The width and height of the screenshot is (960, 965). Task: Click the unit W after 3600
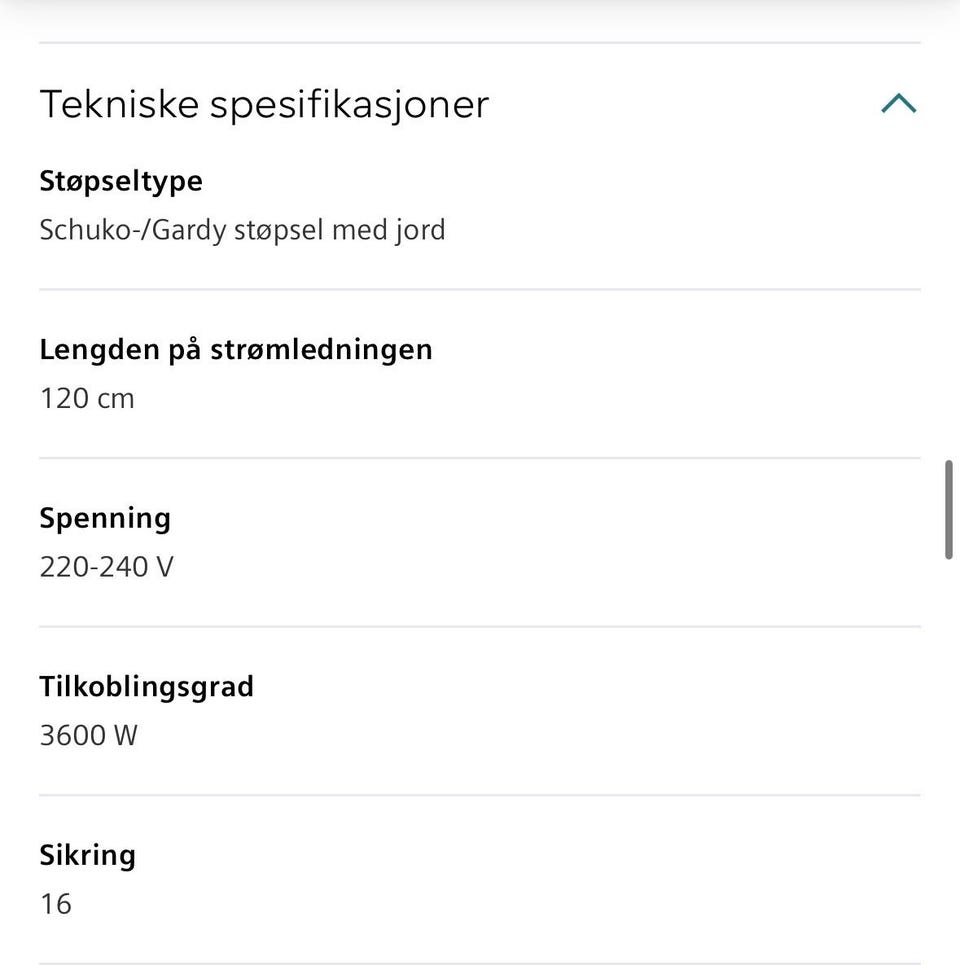125,736
